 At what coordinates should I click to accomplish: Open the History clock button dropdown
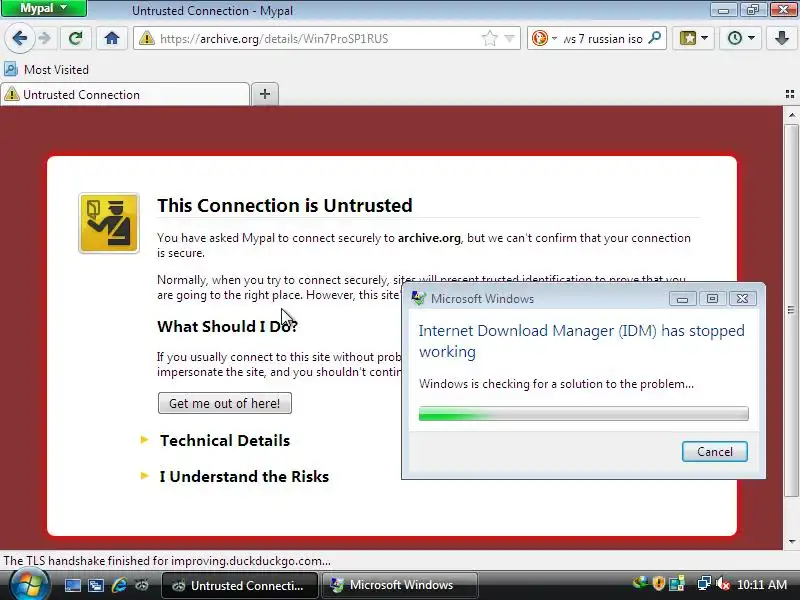pos(740,38)
